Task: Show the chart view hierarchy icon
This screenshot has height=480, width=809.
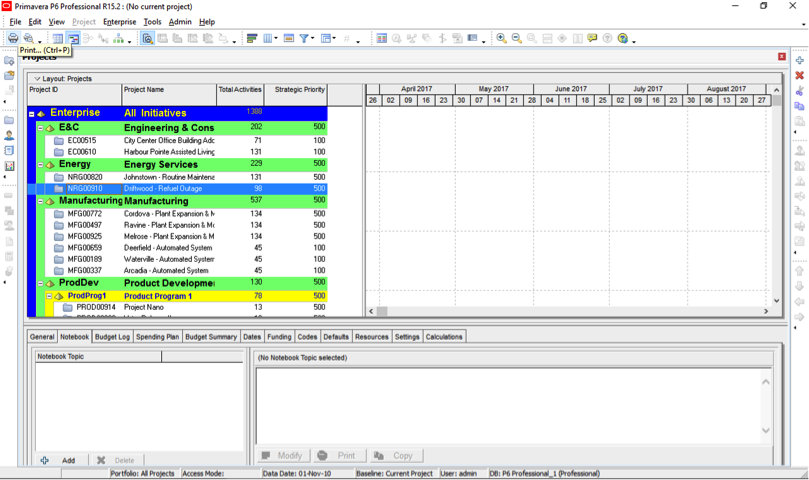Action: tap(119, 39)
